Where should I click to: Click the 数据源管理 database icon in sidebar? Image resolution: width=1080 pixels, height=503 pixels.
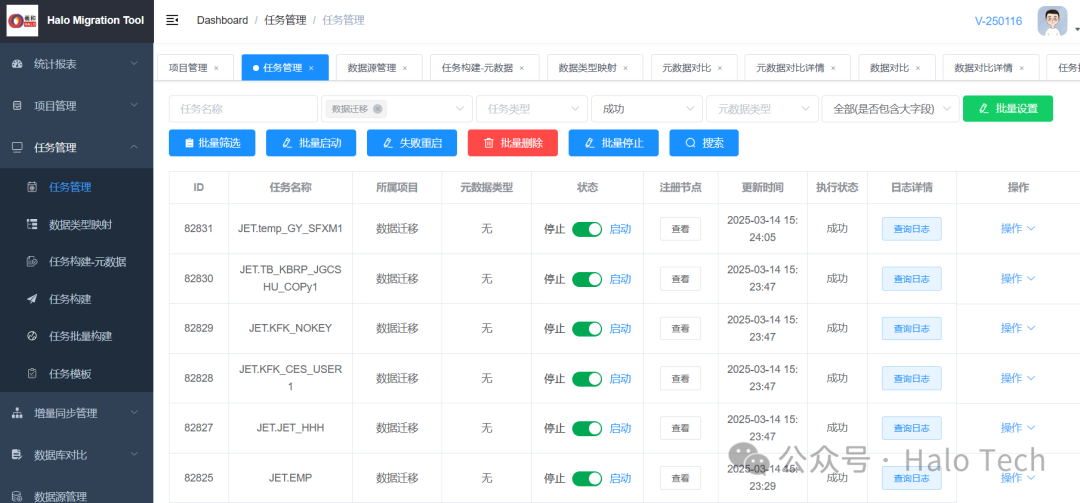click(x=17, y=496)
